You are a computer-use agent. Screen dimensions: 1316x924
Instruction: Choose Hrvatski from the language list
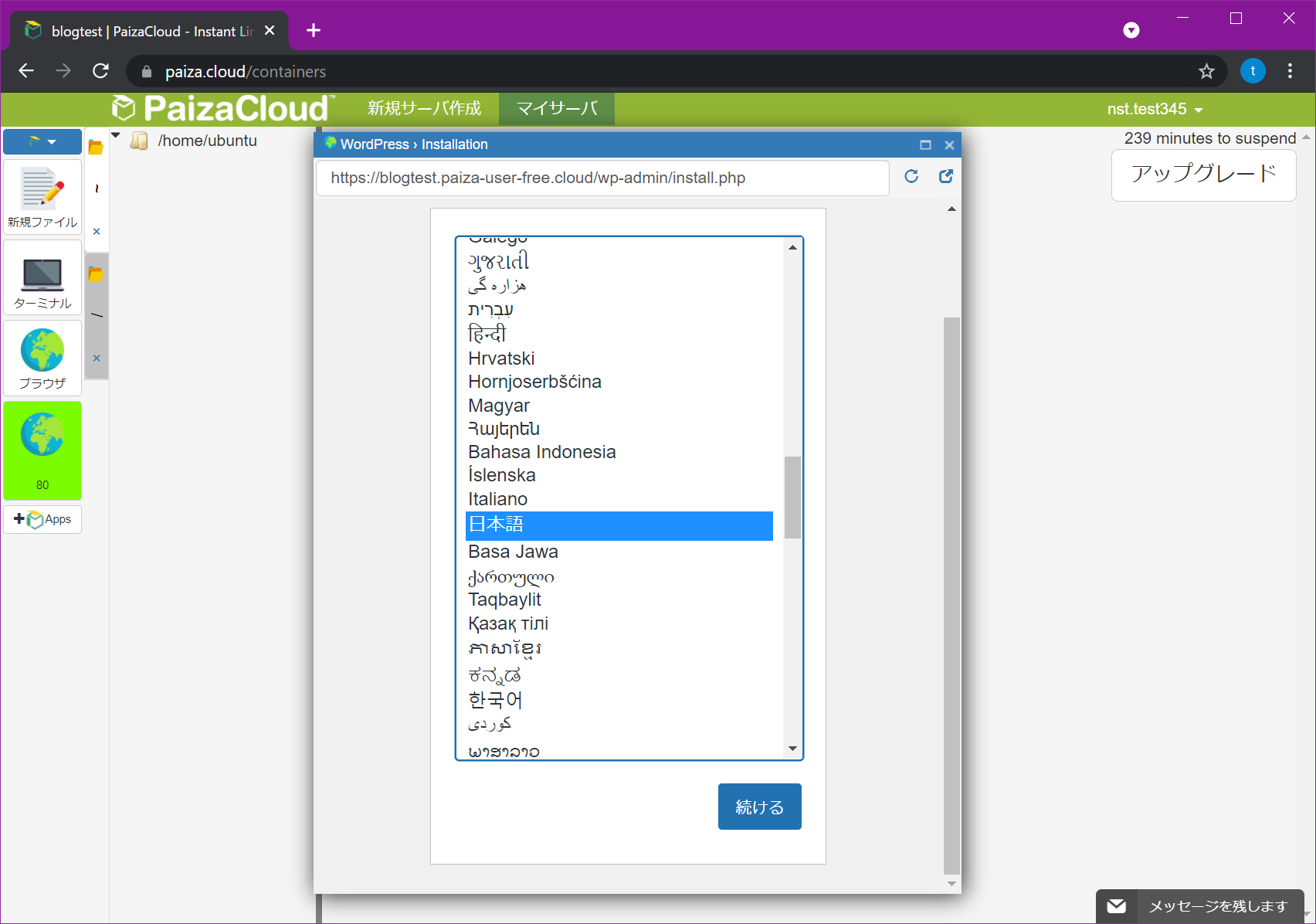click(x=619, y=358)
